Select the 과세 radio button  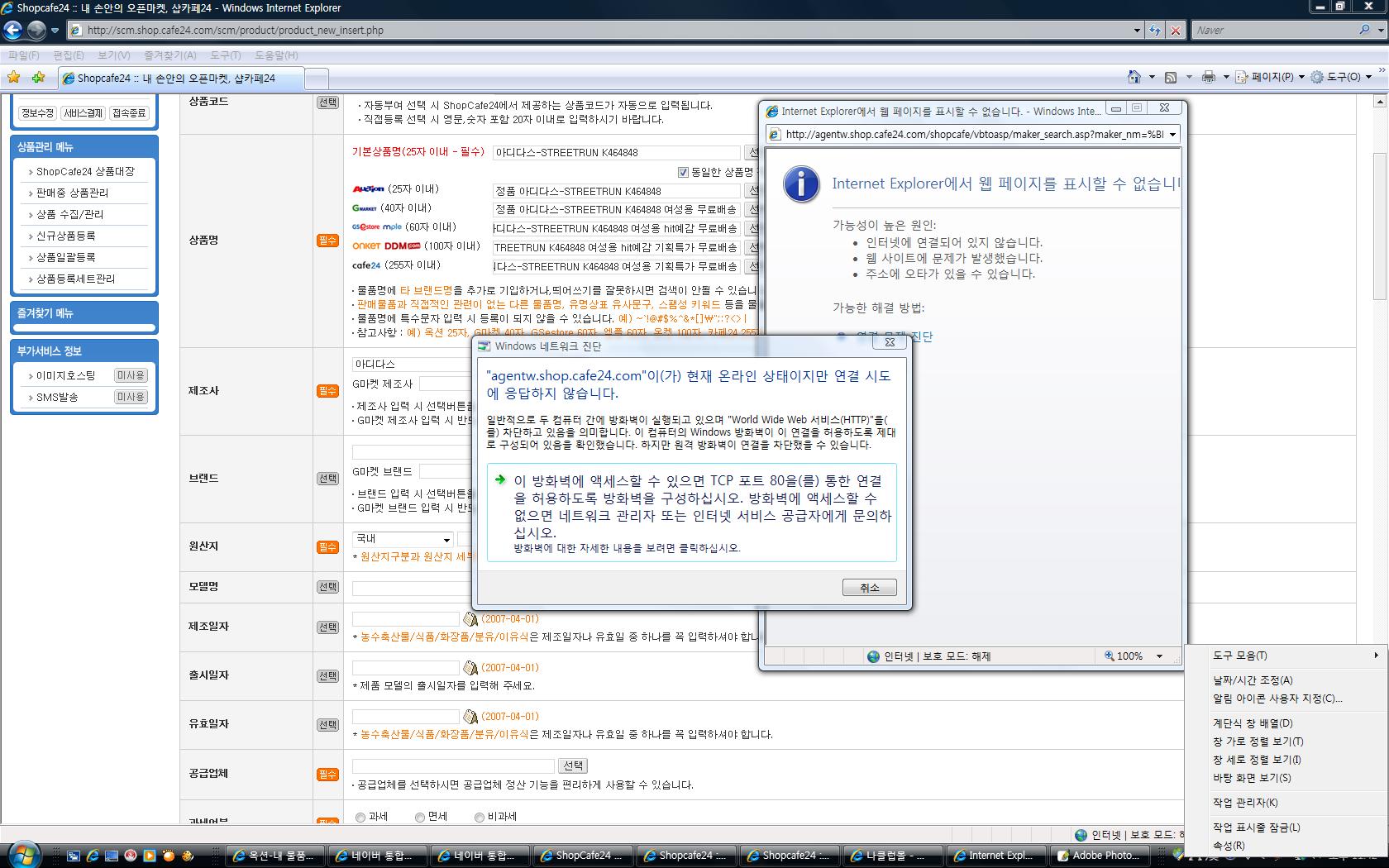point(360,817)
